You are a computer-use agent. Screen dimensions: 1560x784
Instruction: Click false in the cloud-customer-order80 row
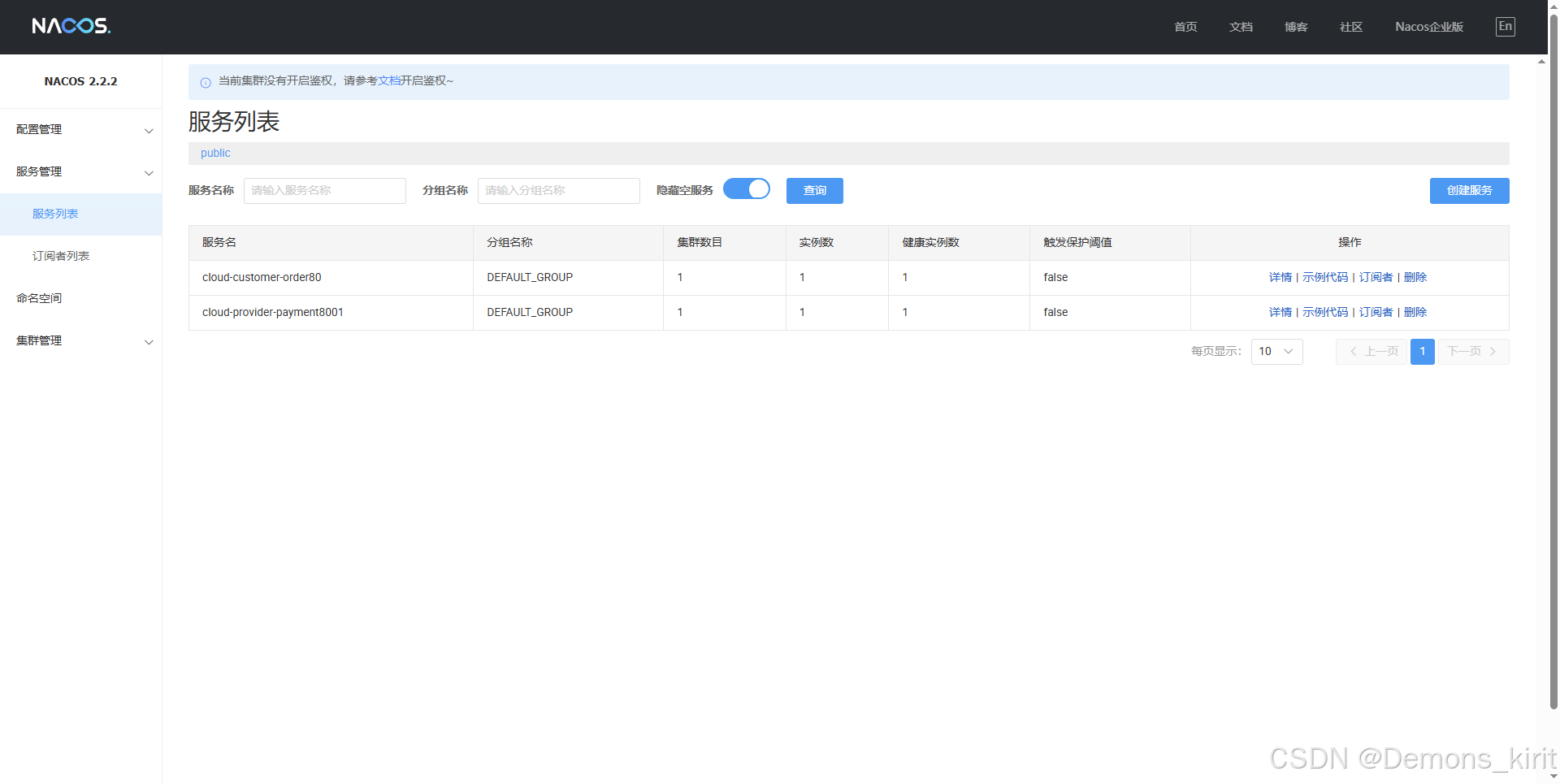1055,278
